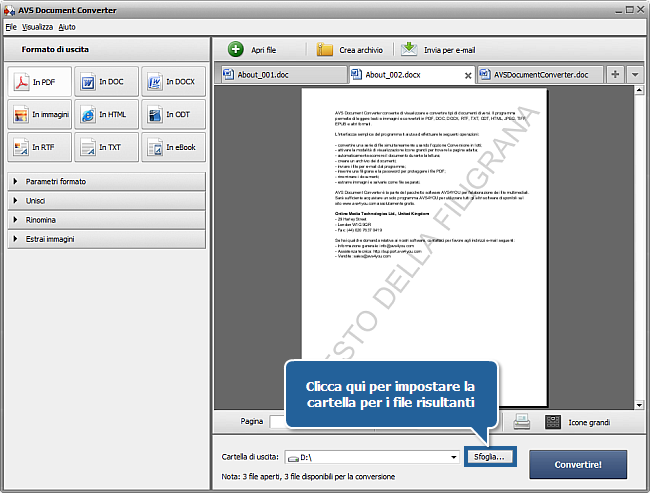Choose the In ODT output format
650x493 pixels.
(173, 114)
